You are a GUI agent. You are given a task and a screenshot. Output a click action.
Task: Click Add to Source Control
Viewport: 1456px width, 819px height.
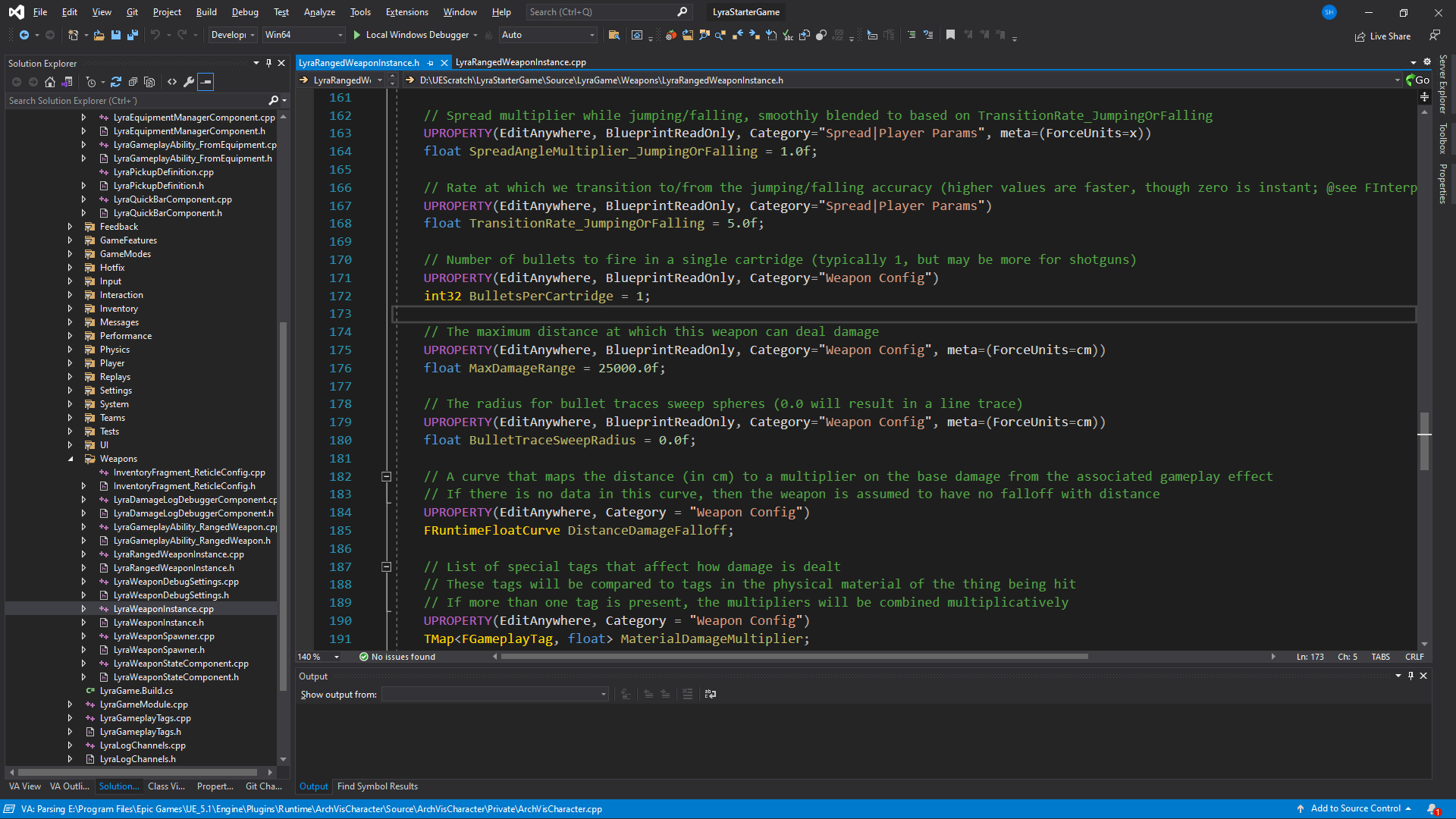click(1355, 808)
